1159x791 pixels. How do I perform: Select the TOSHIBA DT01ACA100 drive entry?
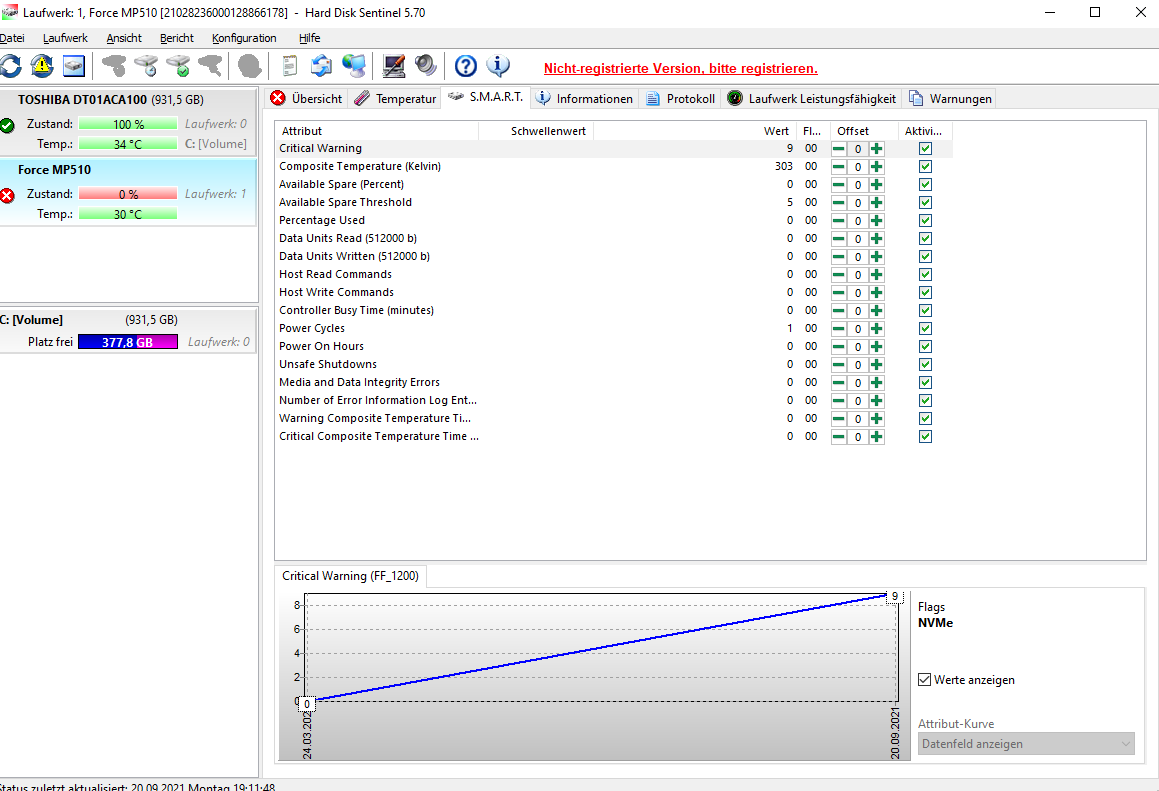[x=127, y=121]
